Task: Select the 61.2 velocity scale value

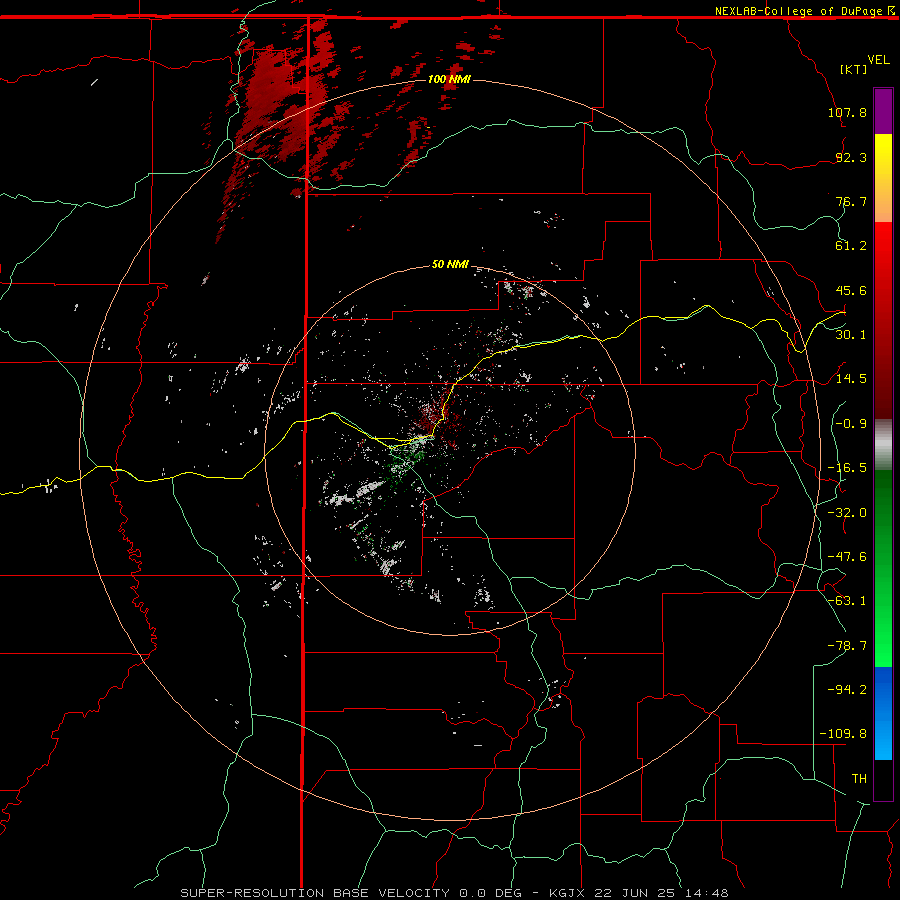Action: (851, 246)
